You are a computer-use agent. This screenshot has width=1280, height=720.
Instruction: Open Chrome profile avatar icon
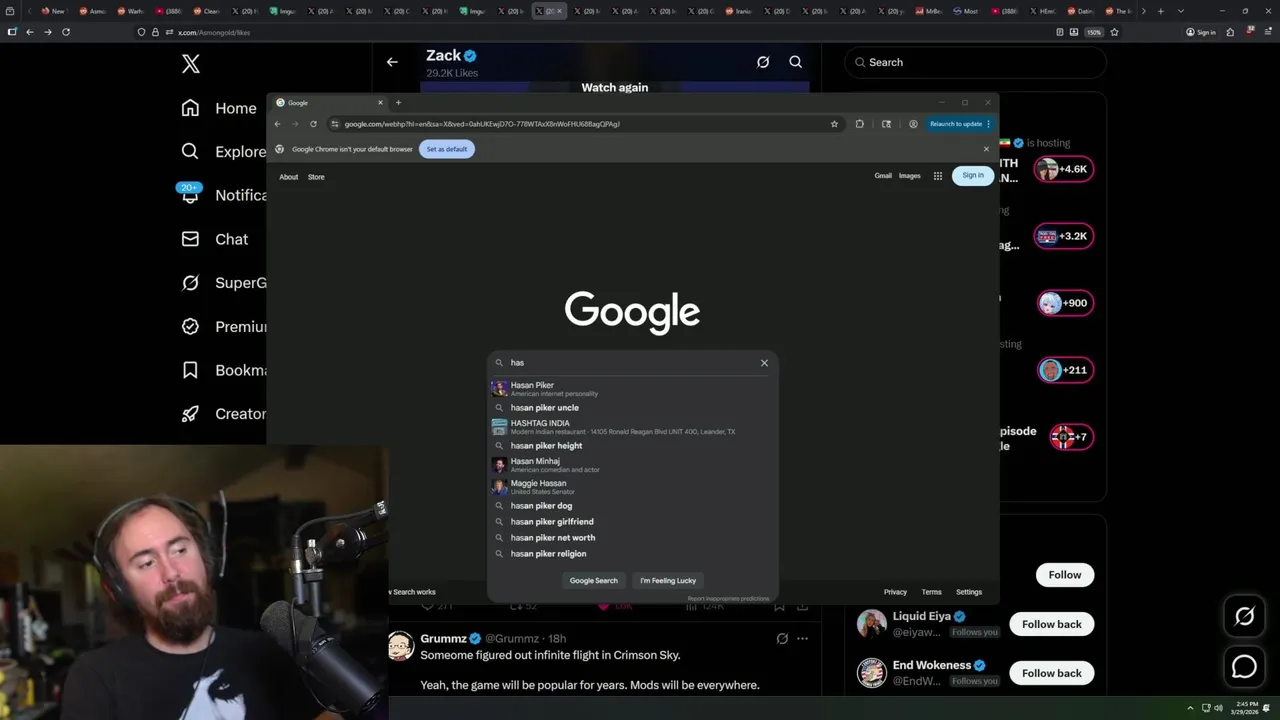click(x=913, y=124)
